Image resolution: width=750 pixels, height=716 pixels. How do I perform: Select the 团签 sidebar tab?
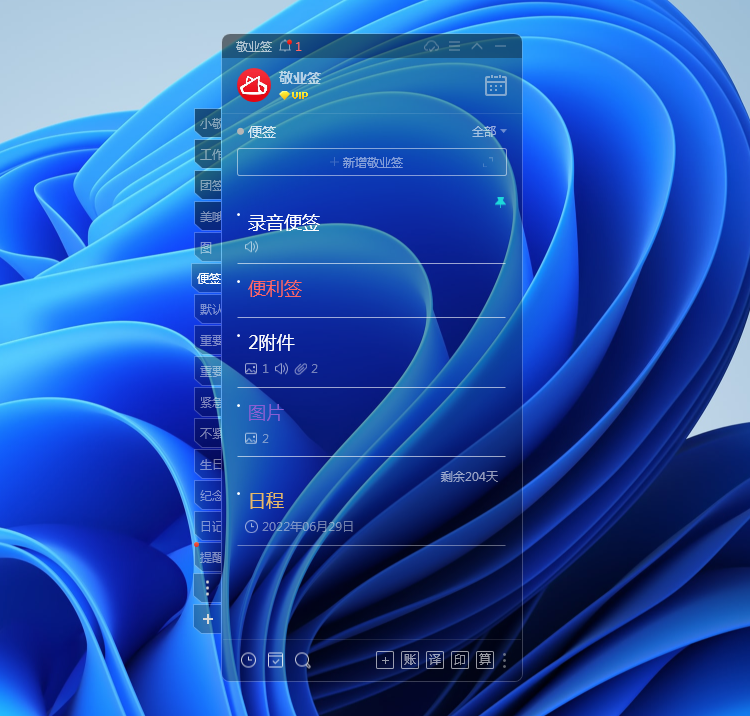[209, 185]
